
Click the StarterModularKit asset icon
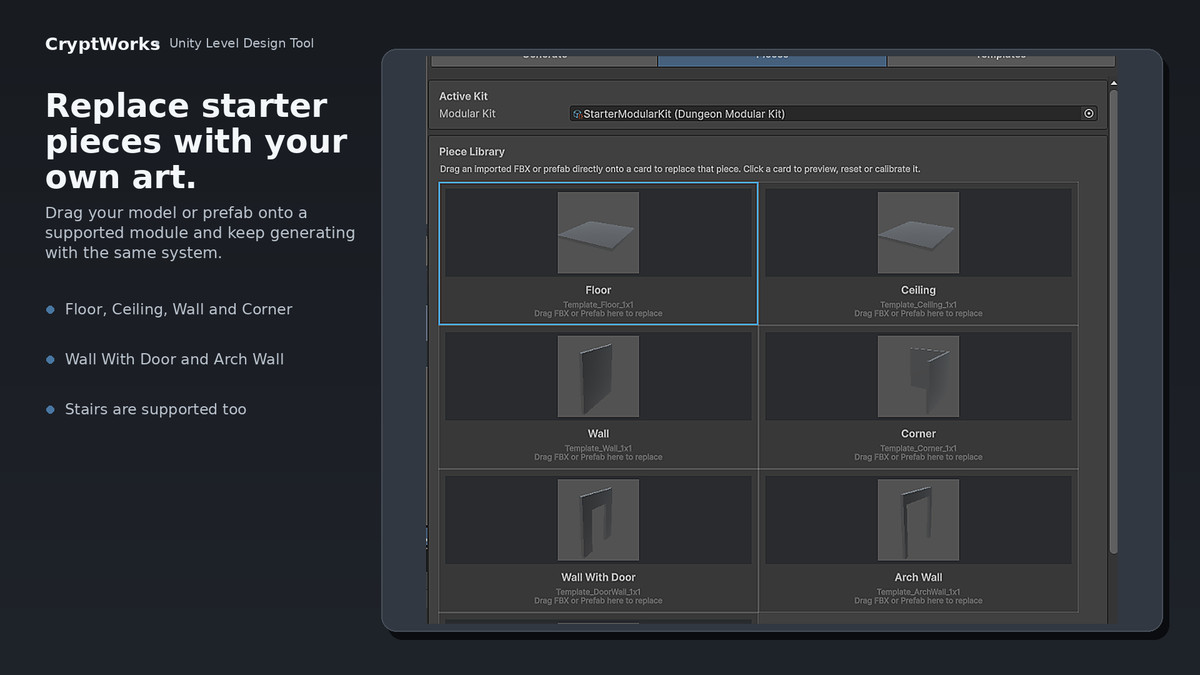[577, 114]
